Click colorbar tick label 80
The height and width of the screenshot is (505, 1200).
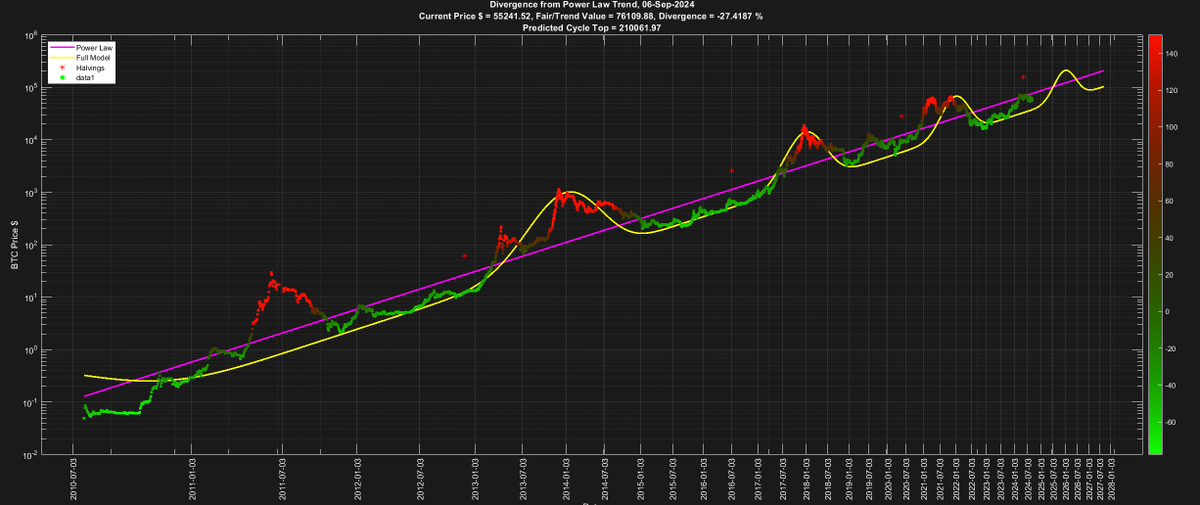pos(1171,164)
